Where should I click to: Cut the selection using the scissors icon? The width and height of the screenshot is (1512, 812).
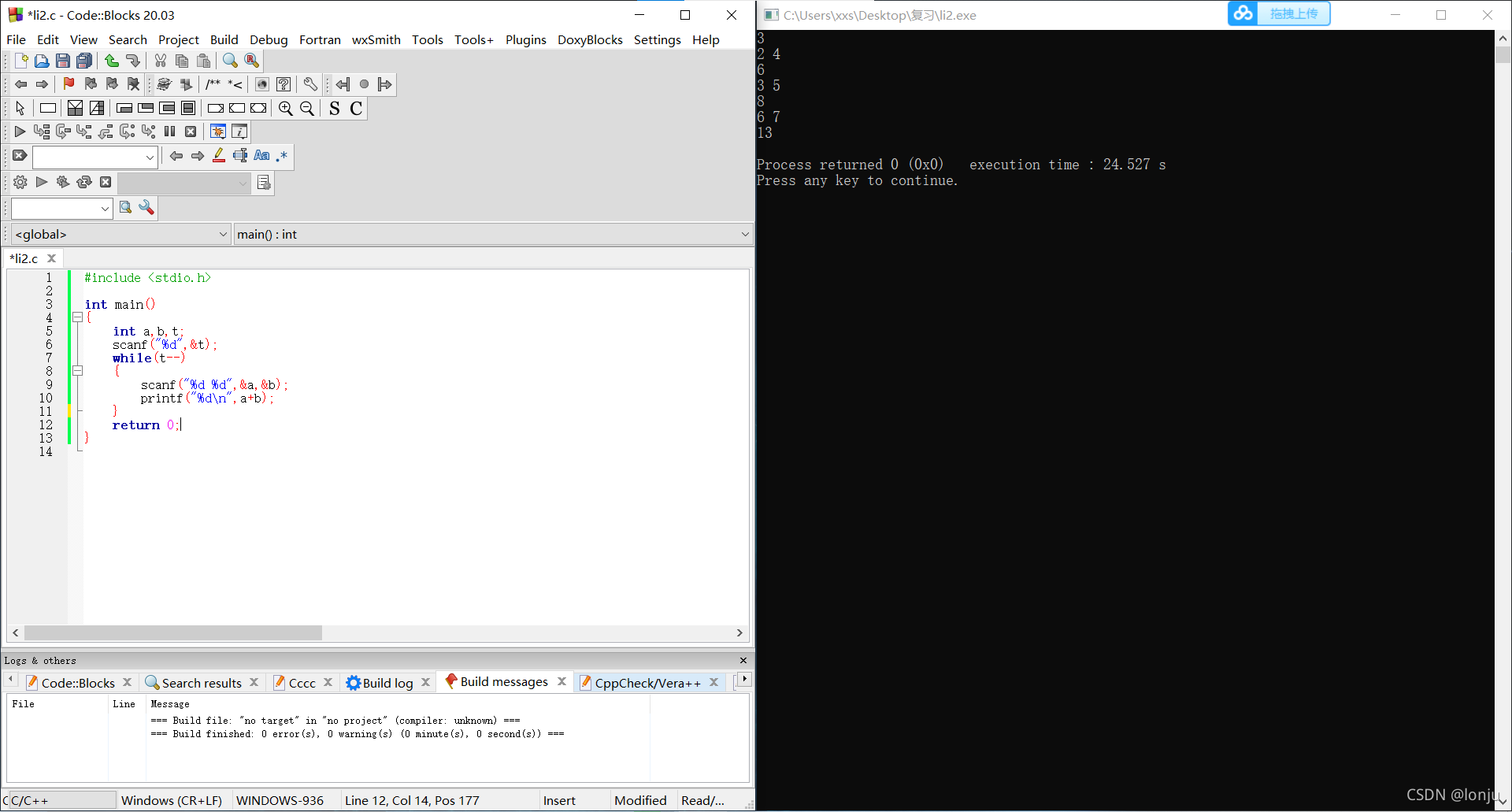[x=161, y=61]
